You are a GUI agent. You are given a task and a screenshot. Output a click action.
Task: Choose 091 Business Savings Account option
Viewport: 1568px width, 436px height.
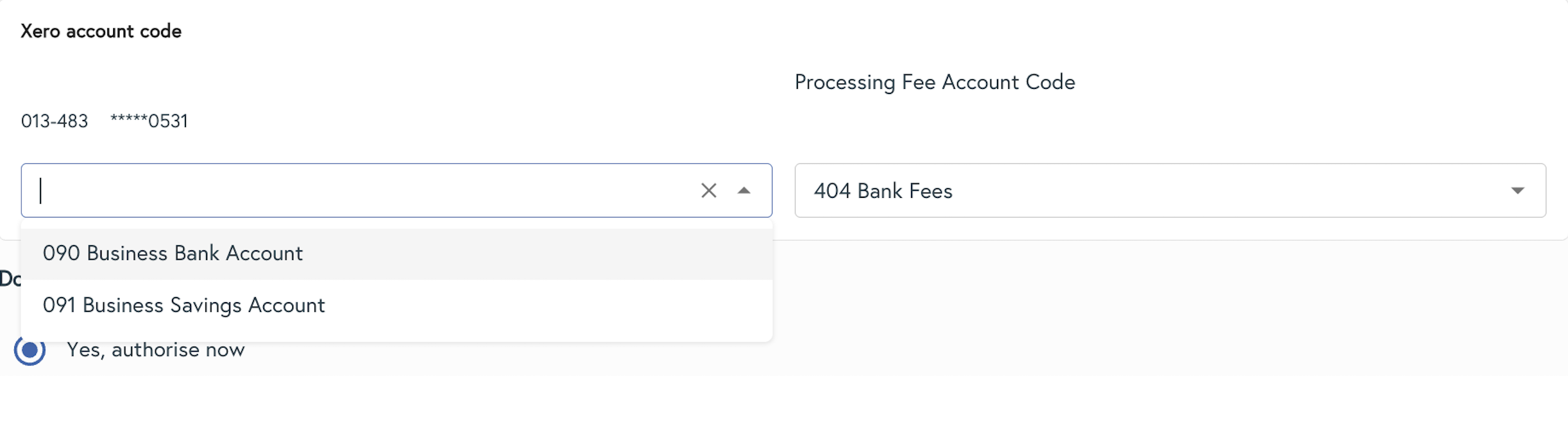(x=184, y=305)
